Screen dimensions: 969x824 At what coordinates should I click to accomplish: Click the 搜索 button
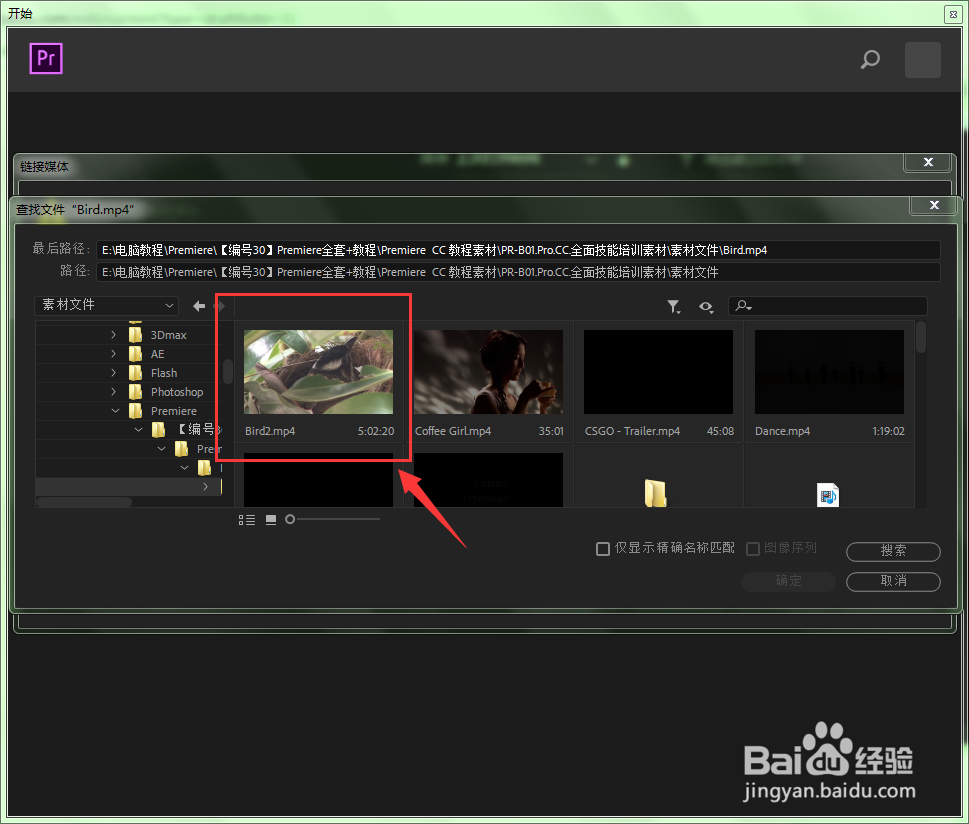click(x=892, y=551)
